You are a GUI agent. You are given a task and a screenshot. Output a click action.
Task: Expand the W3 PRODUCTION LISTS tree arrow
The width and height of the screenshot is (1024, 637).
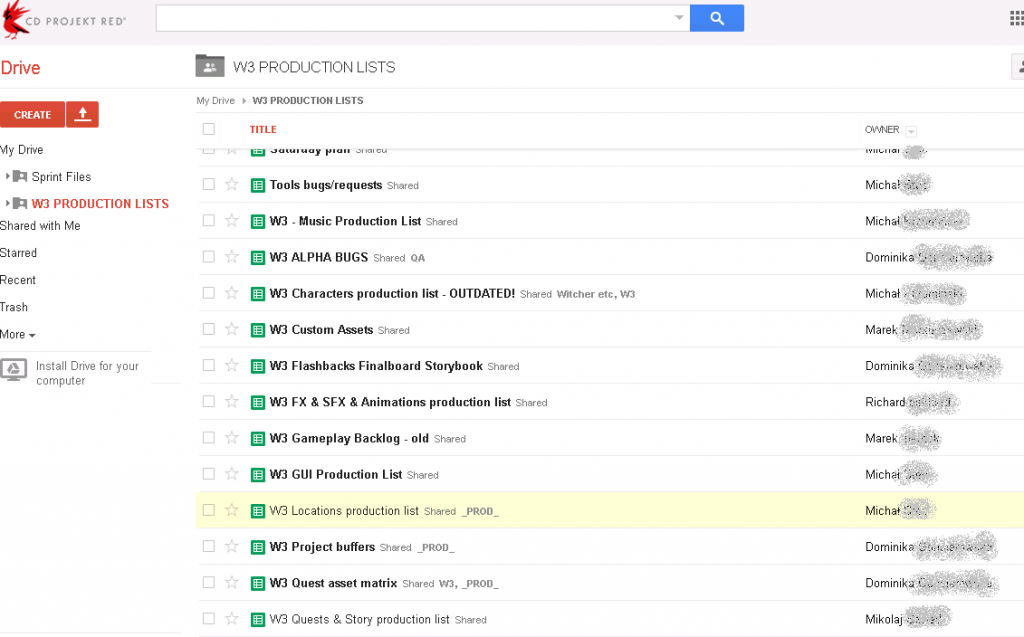pos(7,203)
